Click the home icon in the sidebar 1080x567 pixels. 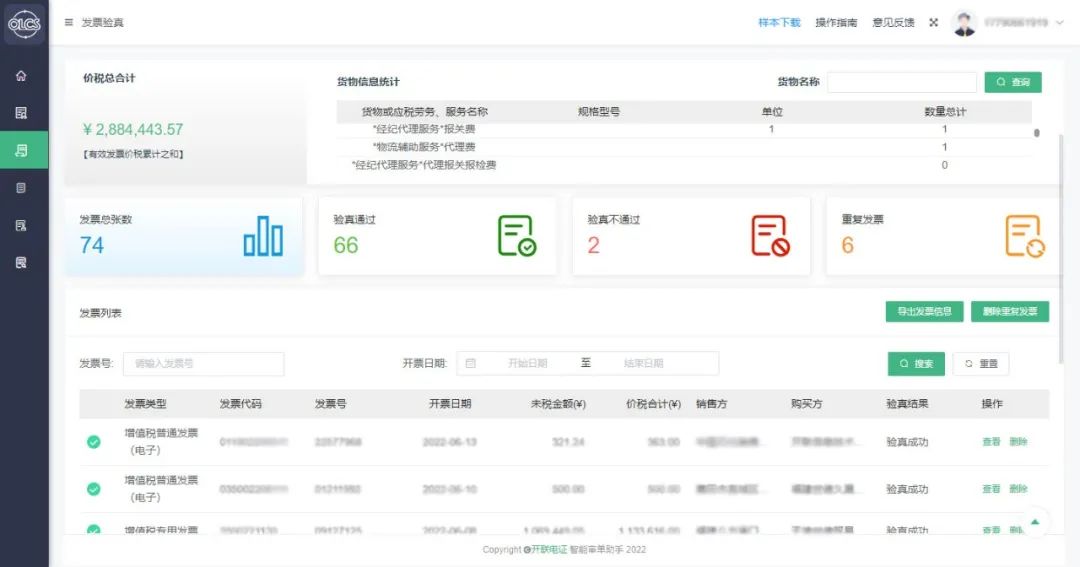[21, 76]
